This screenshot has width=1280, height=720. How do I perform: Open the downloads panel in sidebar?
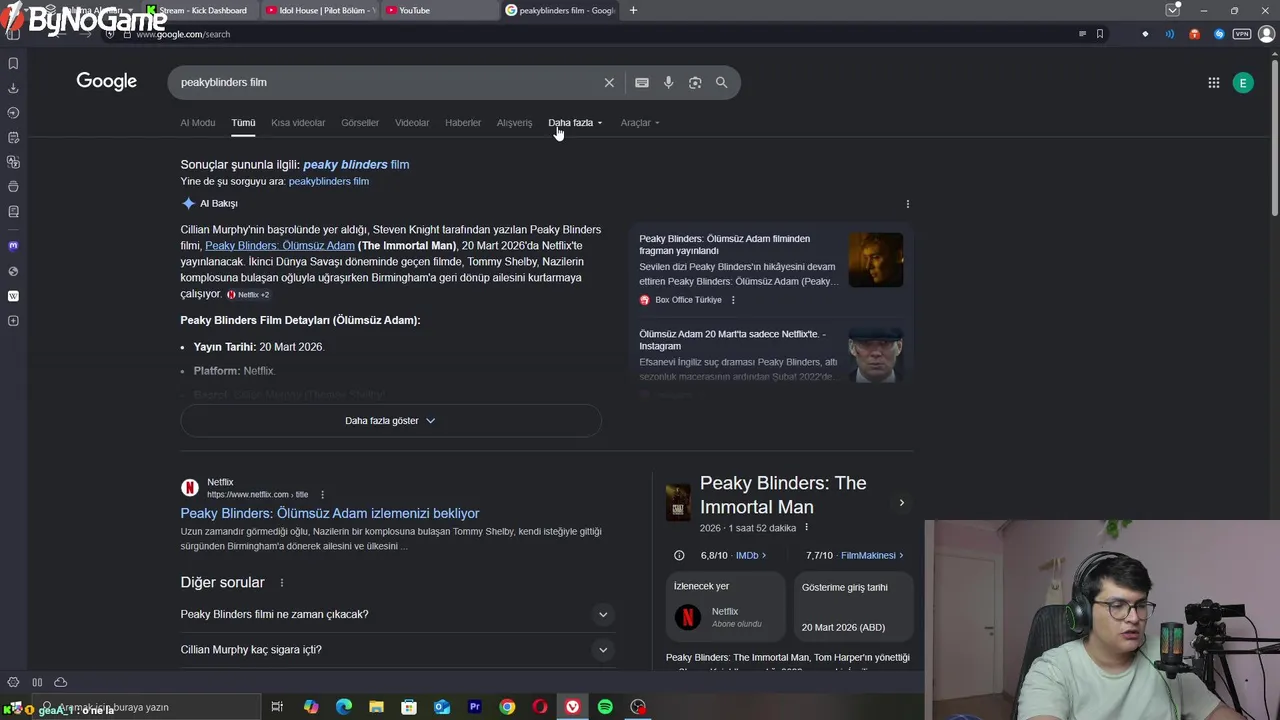tap(13, 88)
